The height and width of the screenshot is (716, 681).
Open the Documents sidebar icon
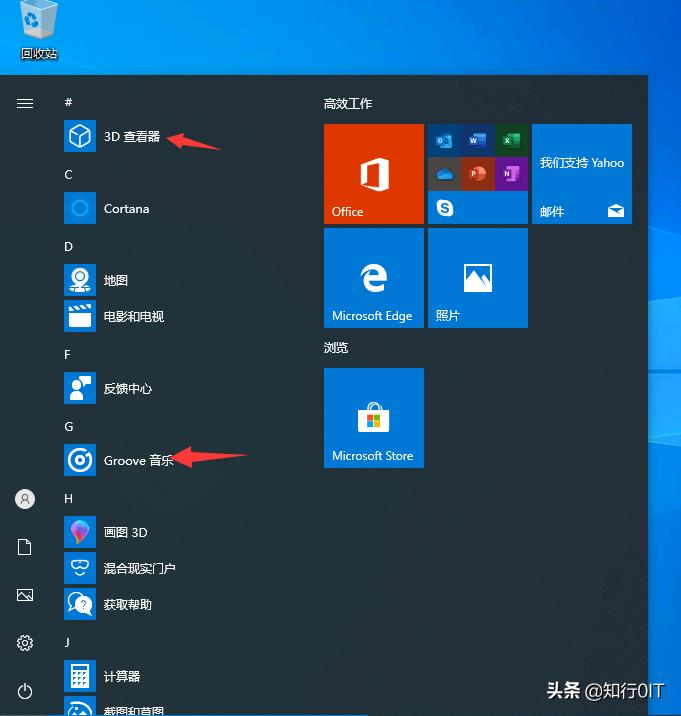25,547
